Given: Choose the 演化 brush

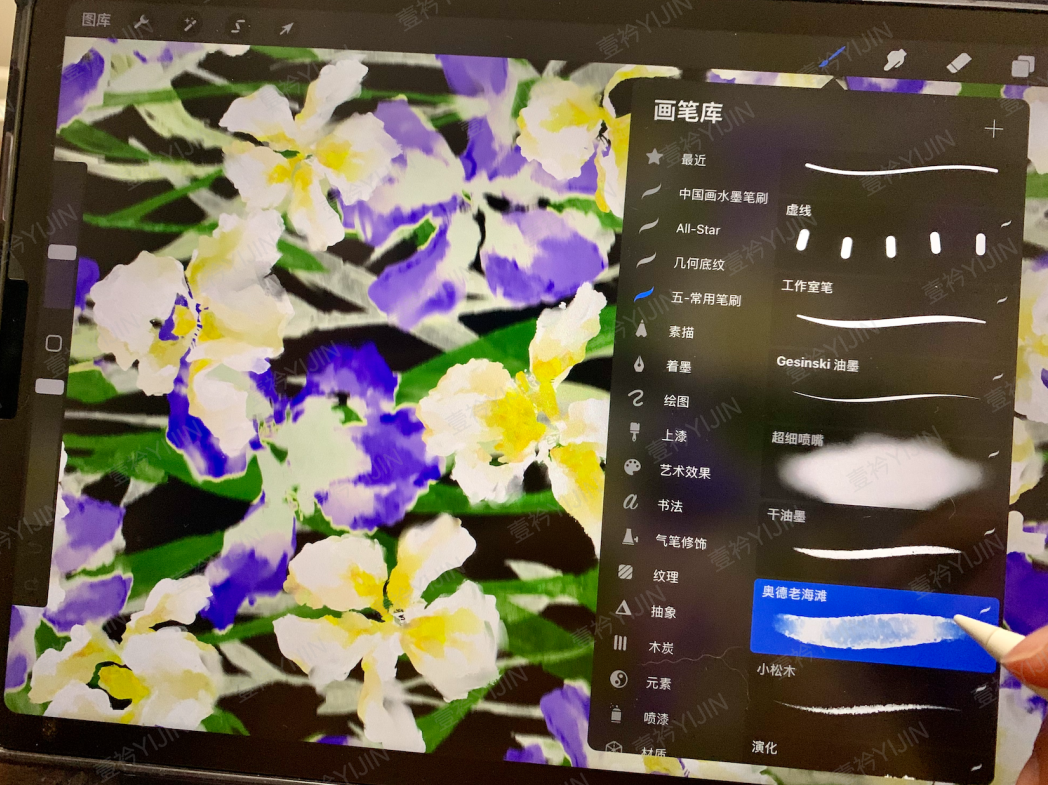Looking at the screenshot, I should tap(866, 758).
